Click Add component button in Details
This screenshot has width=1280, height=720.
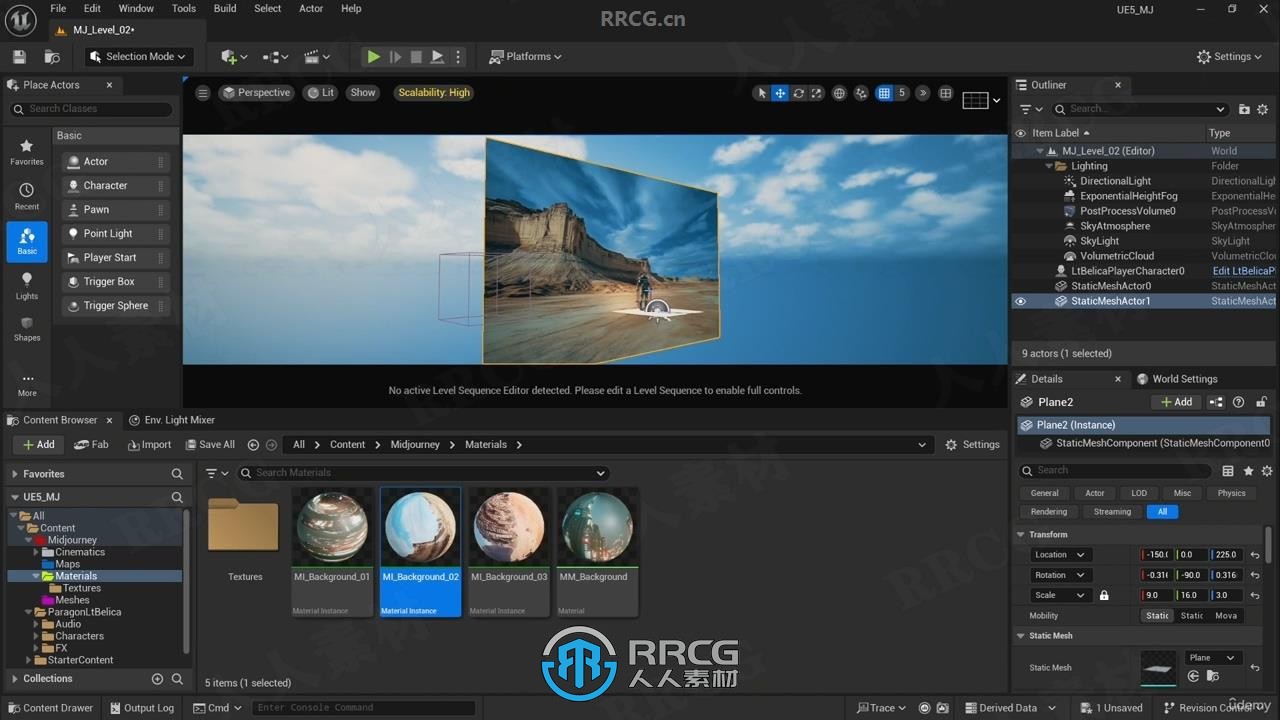(x=1176, y=402)
